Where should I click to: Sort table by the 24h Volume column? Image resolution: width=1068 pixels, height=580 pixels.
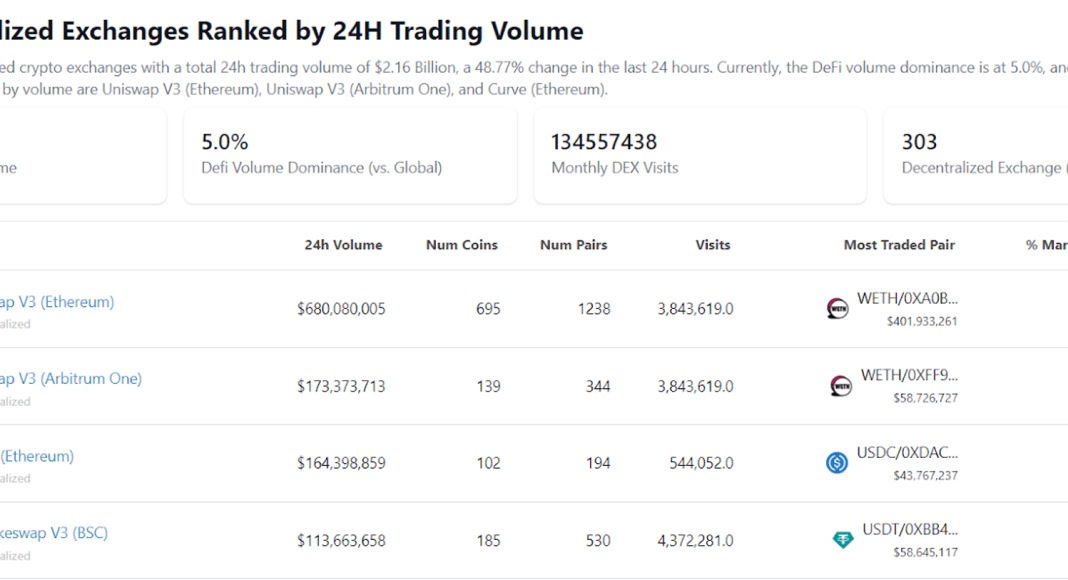point(343,245)
